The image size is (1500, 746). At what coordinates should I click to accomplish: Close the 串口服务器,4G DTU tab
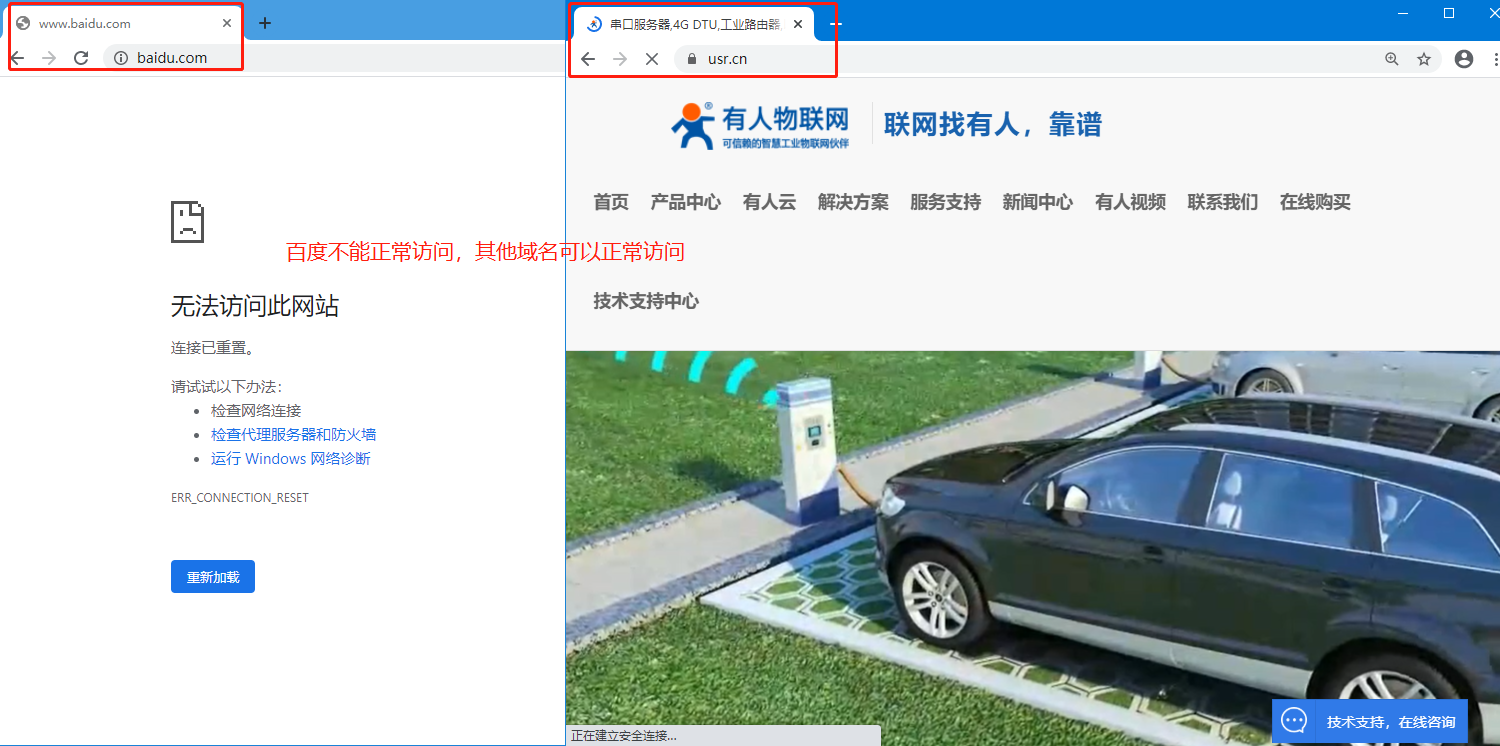[798, 24]
